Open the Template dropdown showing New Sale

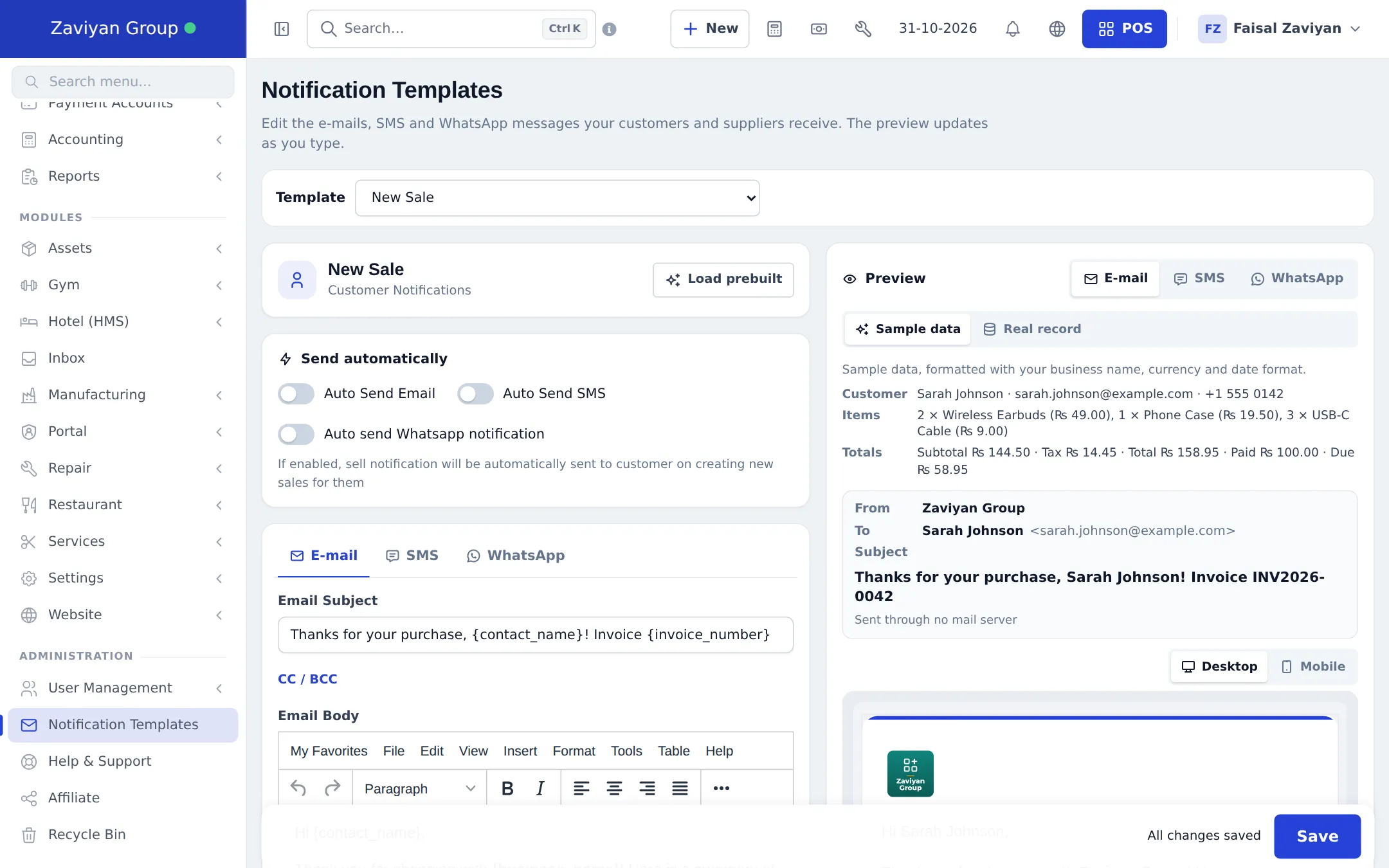558,198
